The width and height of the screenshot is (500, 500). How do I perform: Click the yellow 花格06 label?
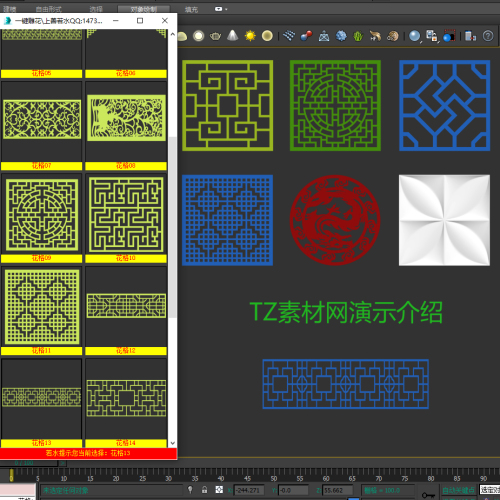[126, 73]
